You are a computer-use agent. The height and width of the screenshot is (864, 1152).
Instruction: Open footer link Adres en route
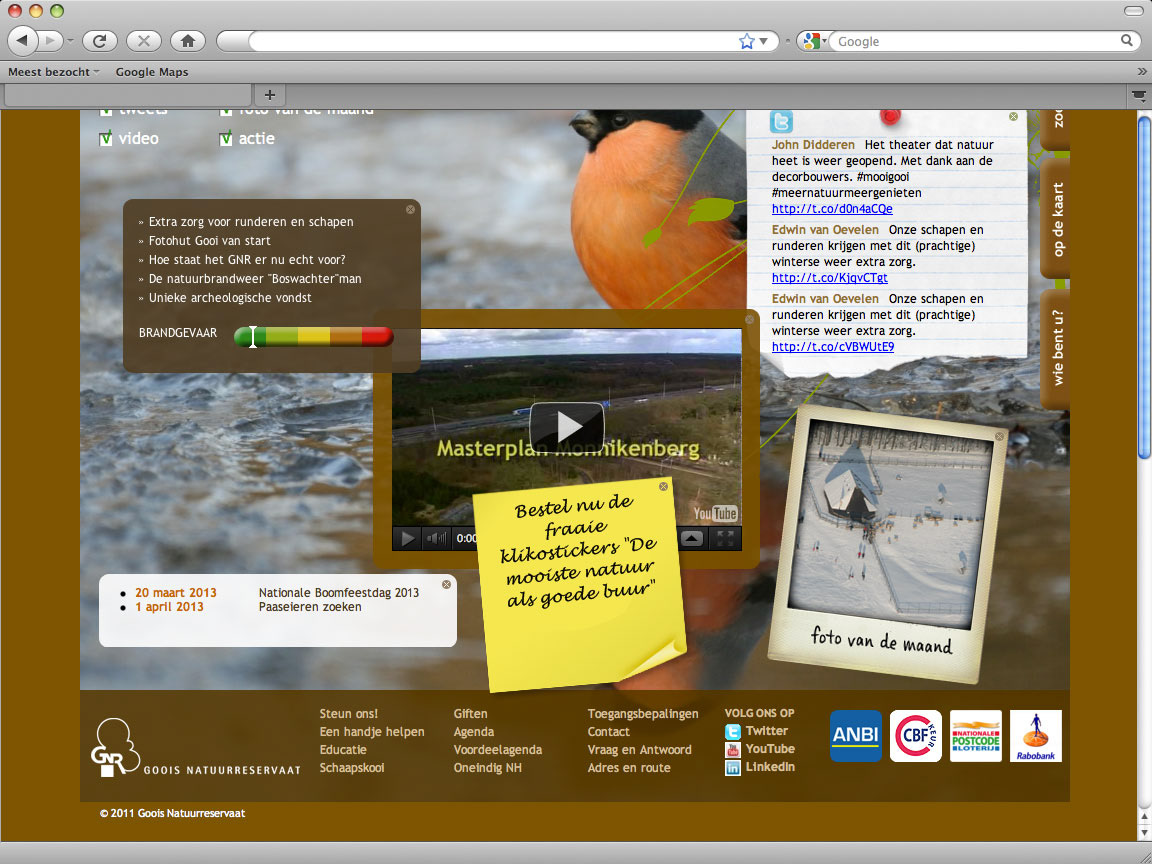[x=629, y=768]
